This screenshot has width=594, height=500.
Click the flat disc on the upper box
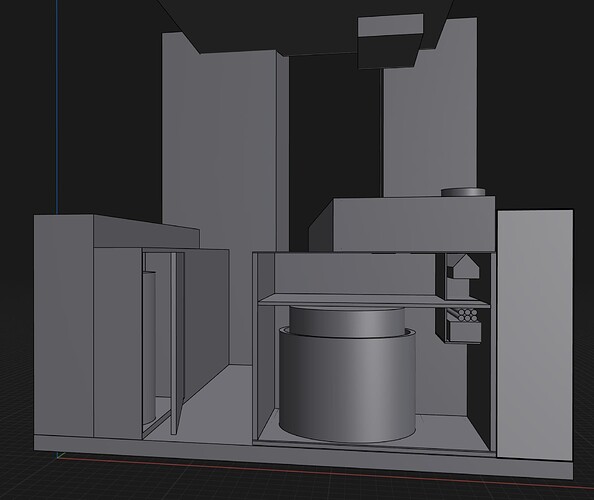click(x=463, y=192)
